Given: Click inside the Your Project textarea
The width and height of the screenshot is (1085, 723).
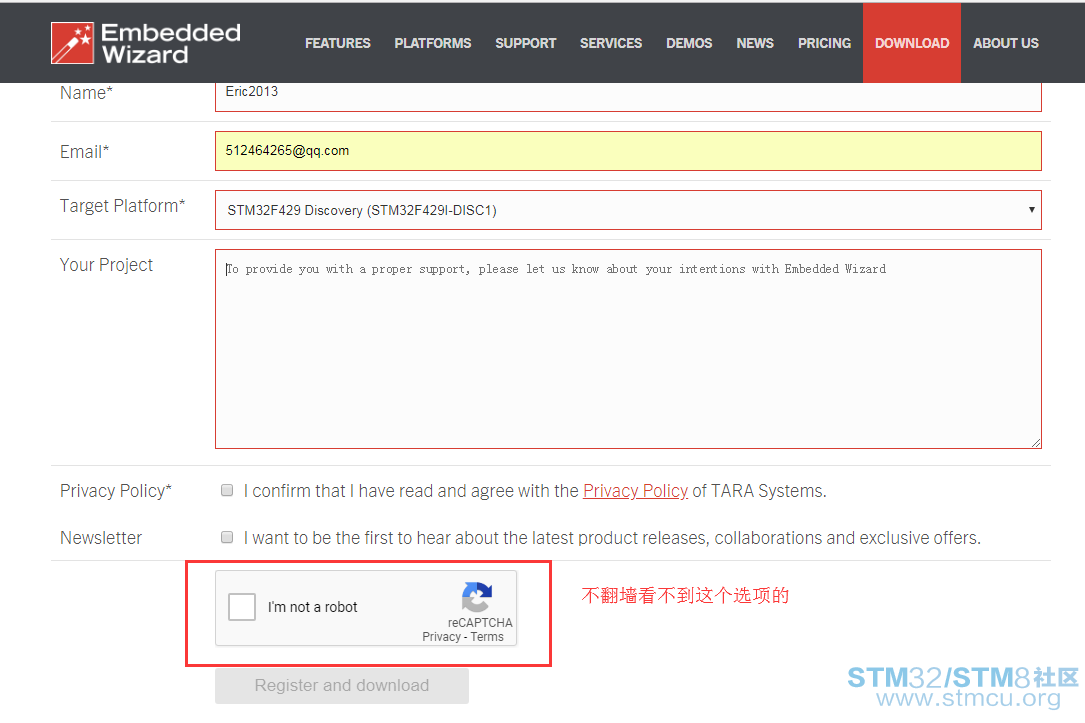Looking at the screenshot, I should tap(628, 349).
